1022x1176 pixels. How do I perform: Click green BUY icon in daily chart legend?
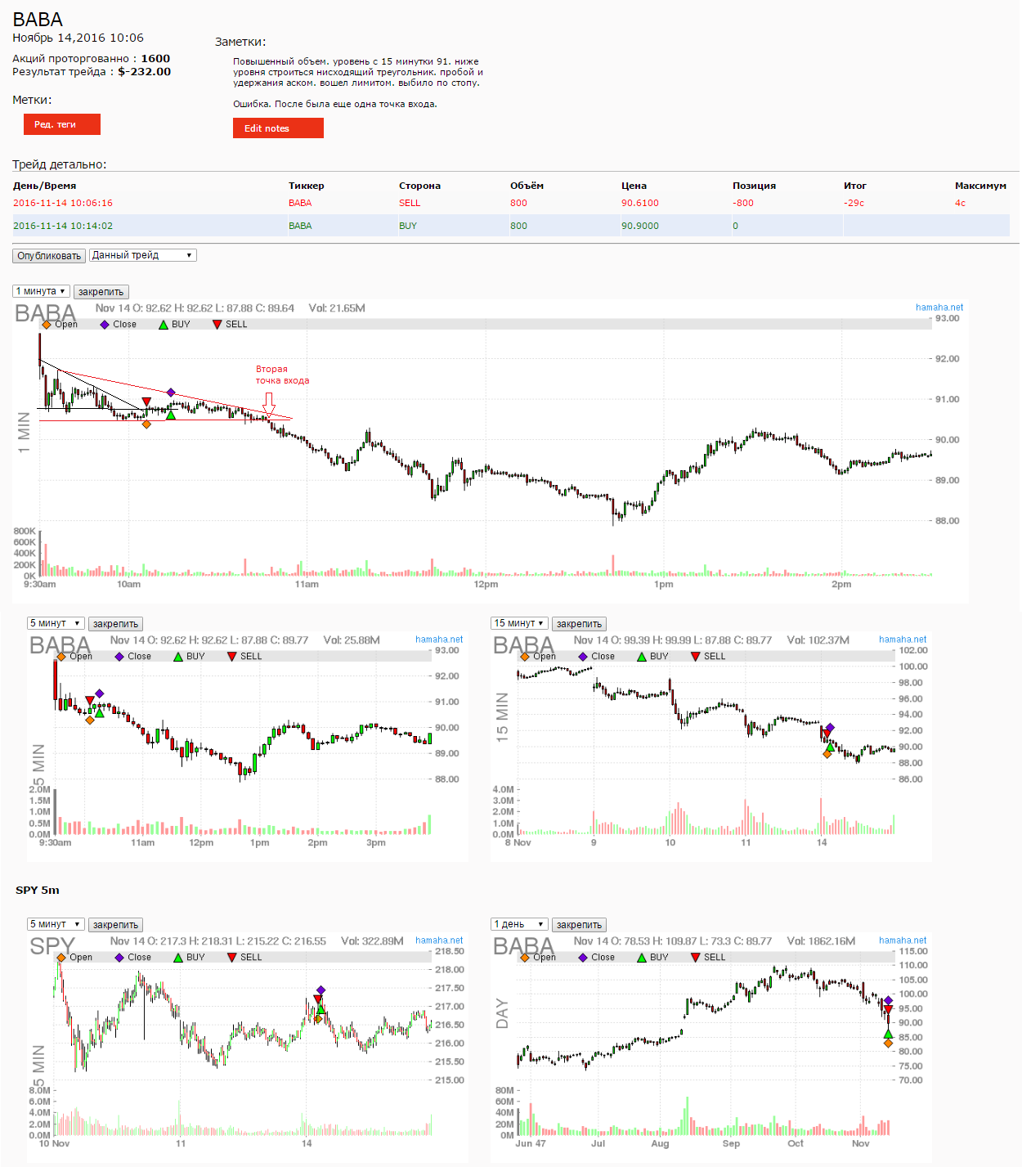coord(642,958)
